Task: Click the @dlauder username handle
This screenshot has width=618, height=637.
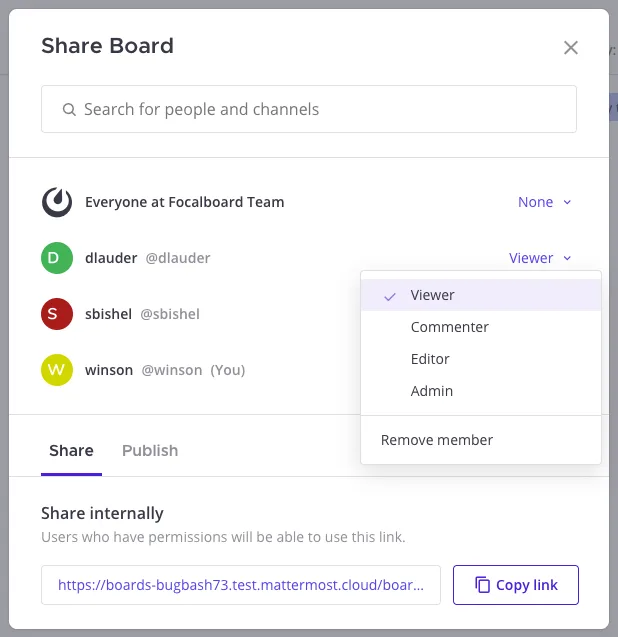Action: (x=178, y=258)
